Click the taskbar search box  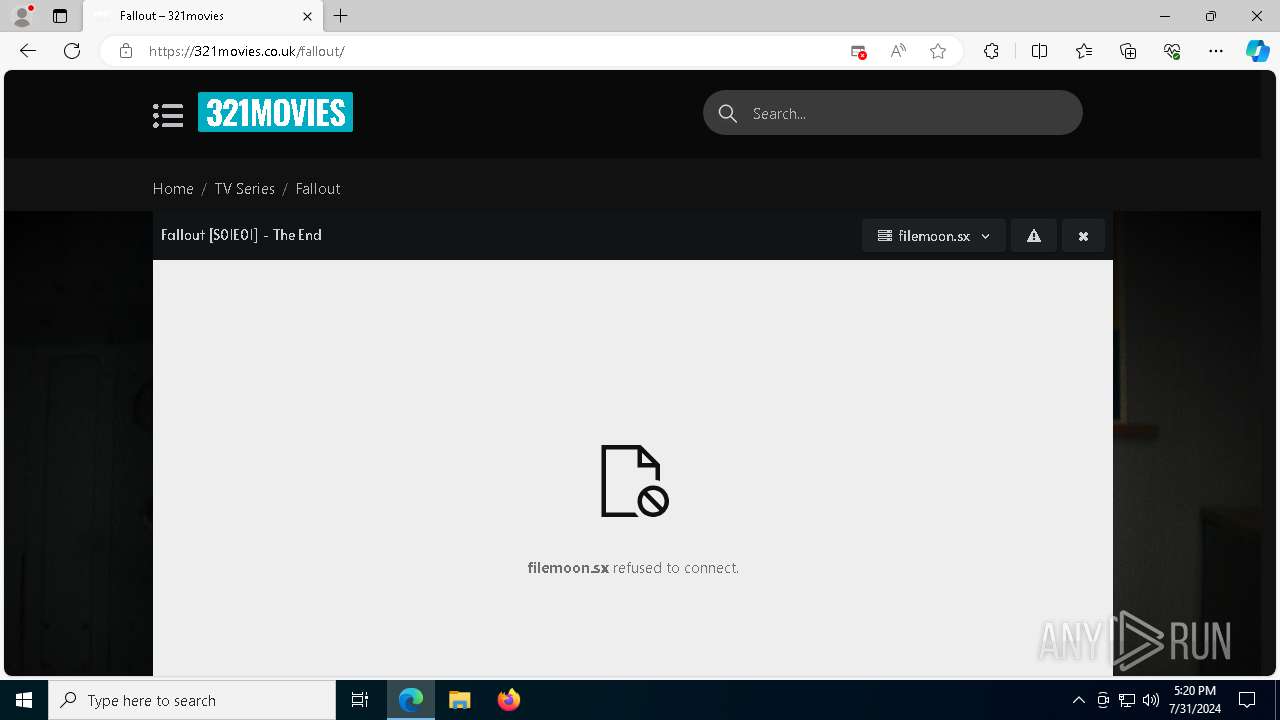click(x=192, y=700)
